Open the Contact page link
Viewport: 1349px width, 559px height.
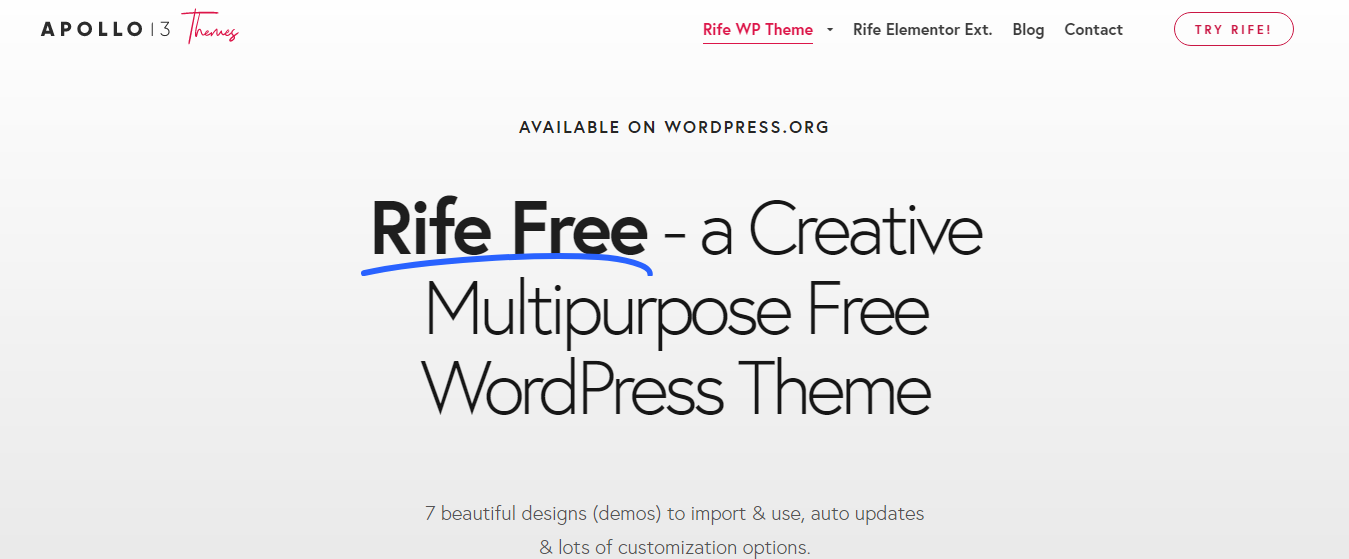(1093, 29)
